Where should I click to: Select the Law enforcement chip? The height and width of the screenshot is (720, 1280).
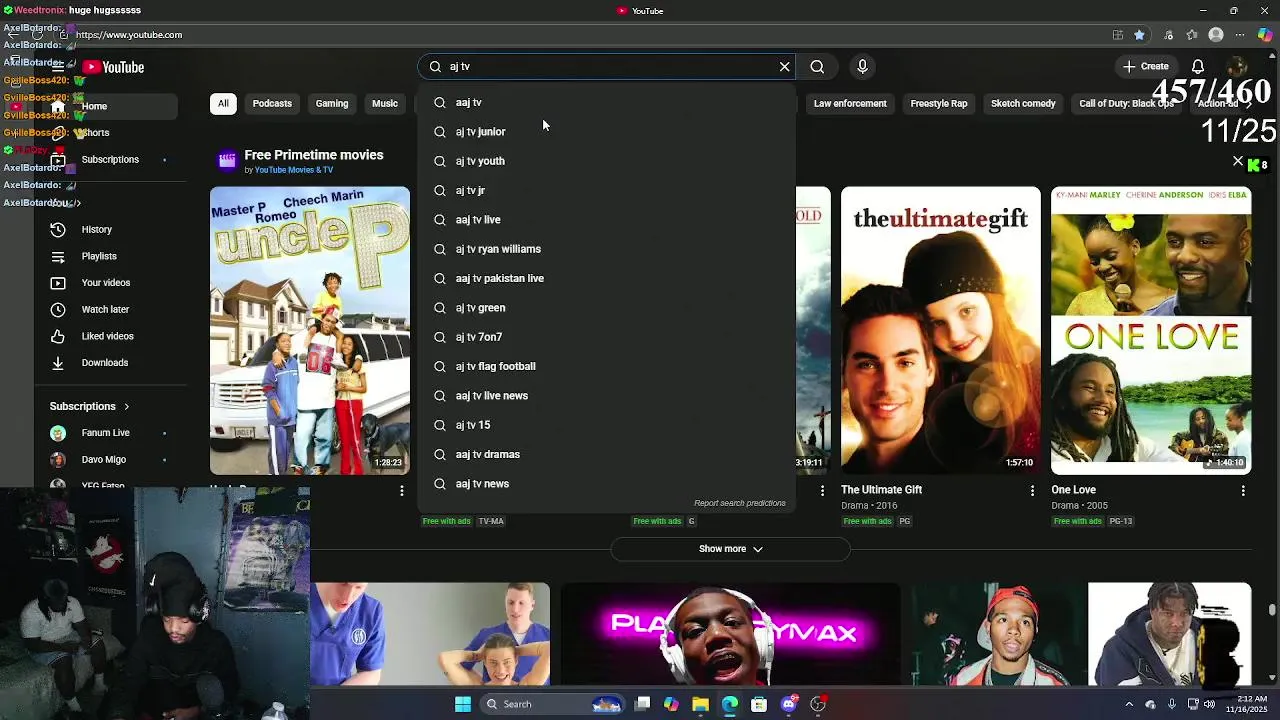pyautogui.click(x=850, y=104)
